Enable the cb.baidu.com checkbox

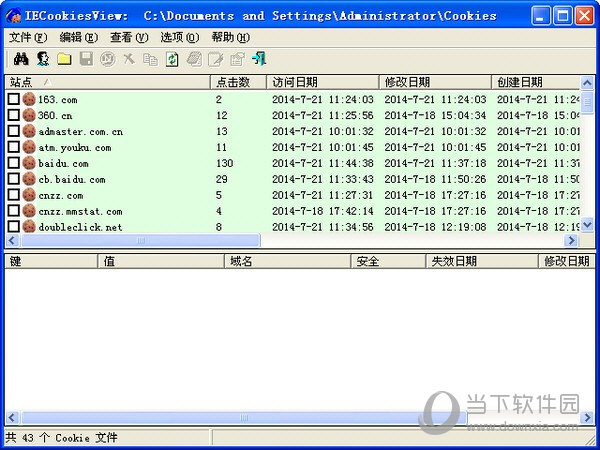point(14,179)
